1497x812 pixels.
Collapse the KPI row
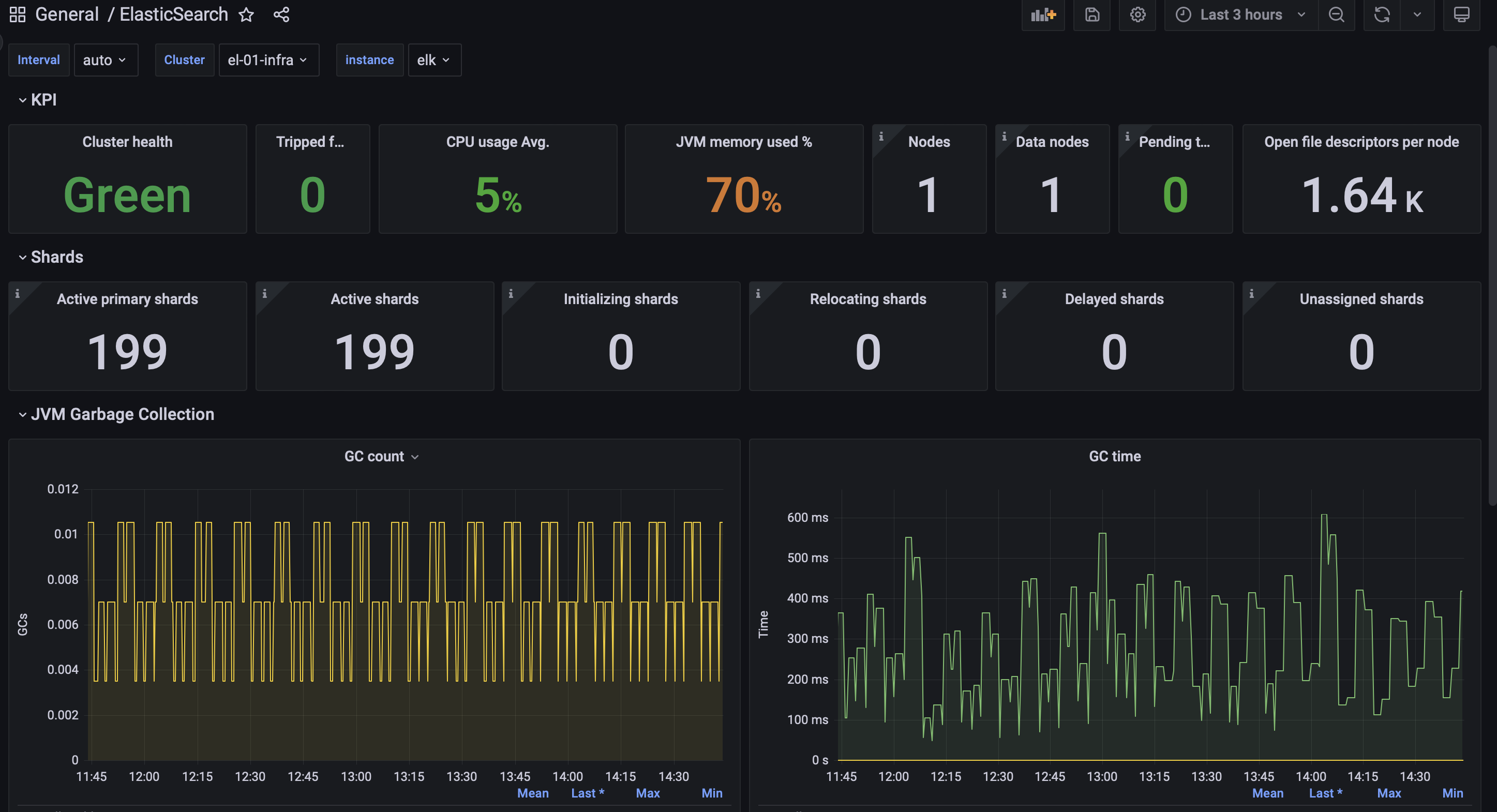coord(23,100)
